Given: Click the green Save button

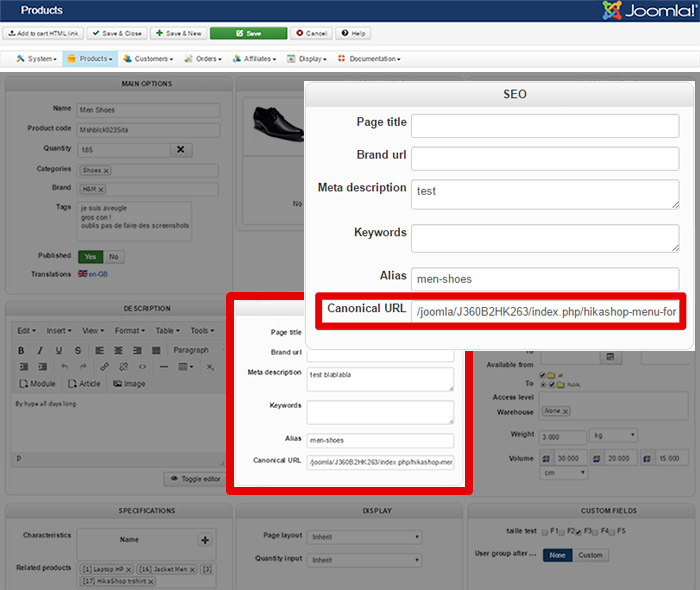Looking at the screenshot, I should [248, 33].
